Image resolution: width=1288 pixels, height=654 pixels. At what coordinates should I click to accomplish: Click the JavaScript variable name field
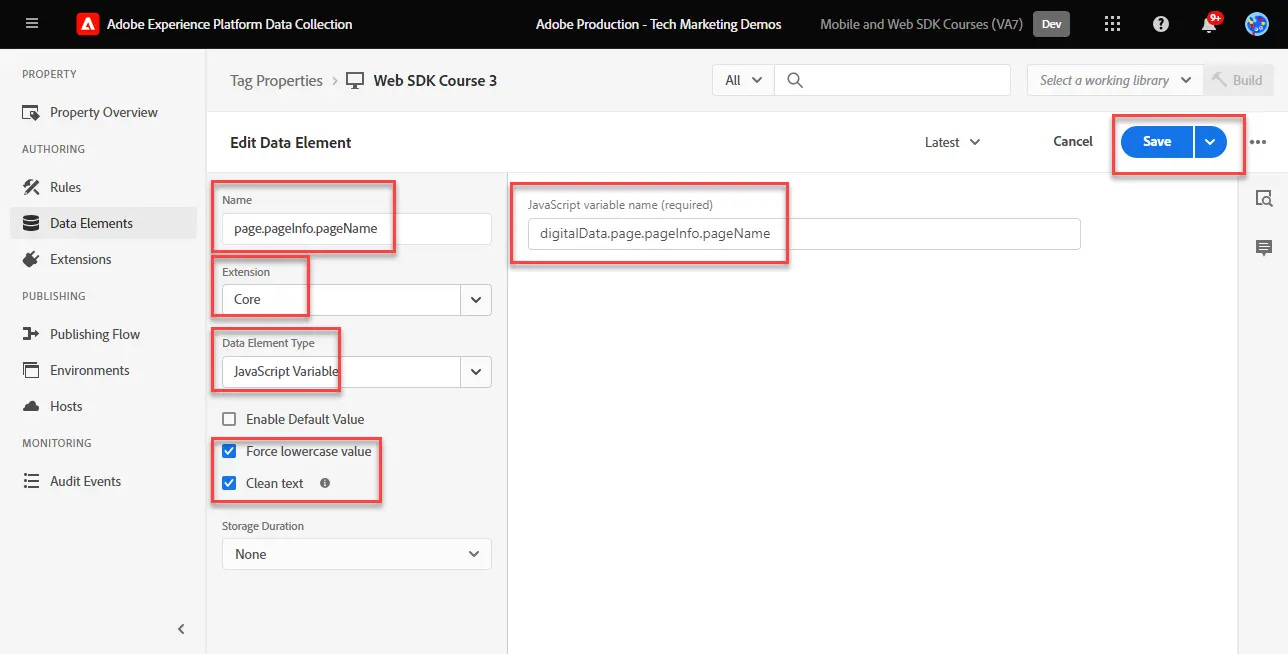[804, 234]
